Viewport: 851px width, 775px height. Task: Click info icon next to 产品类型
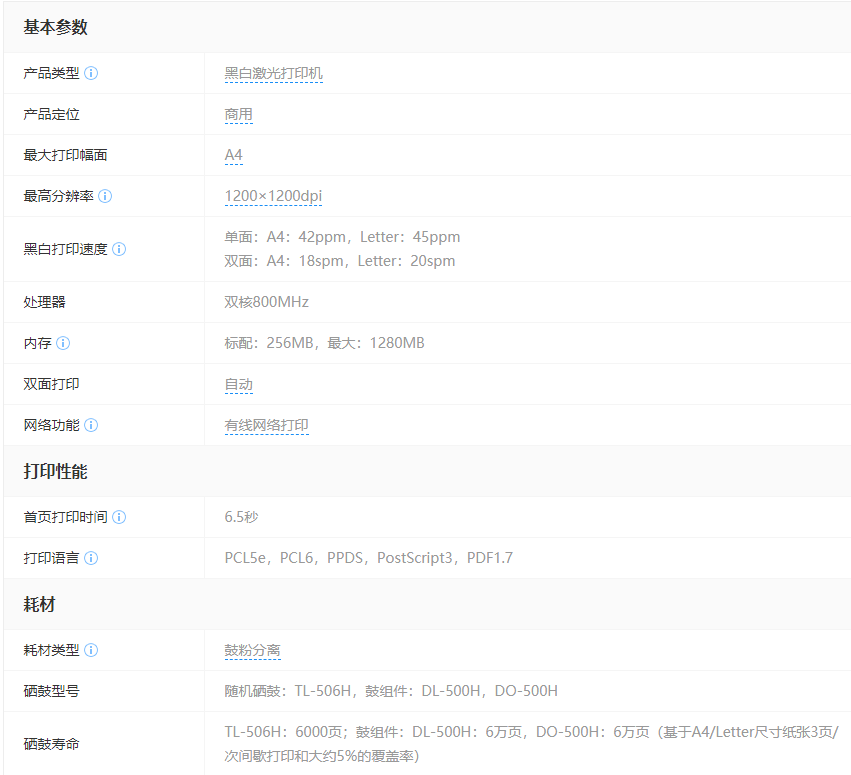click(x=91, y=74)
